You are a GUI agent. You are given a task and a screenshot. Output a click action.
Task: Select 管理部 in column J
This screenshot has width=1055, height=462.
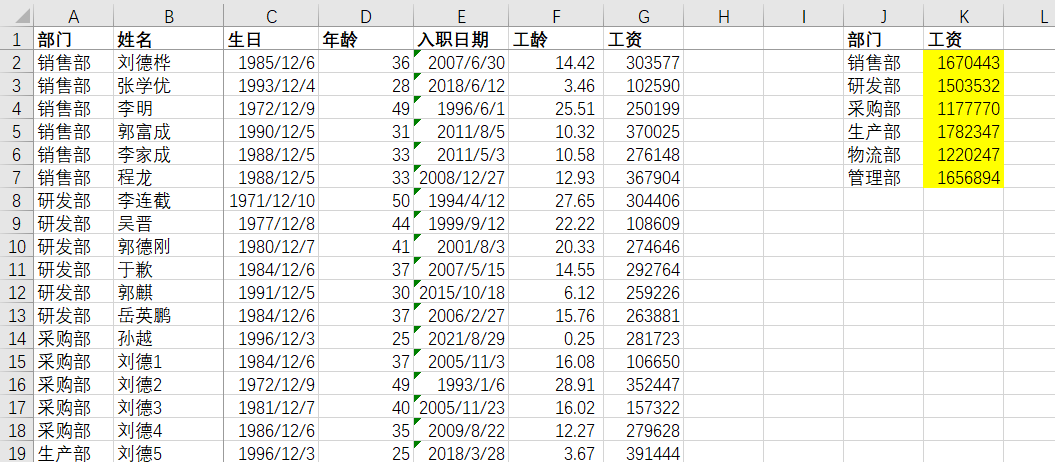(x=884, y=178)
